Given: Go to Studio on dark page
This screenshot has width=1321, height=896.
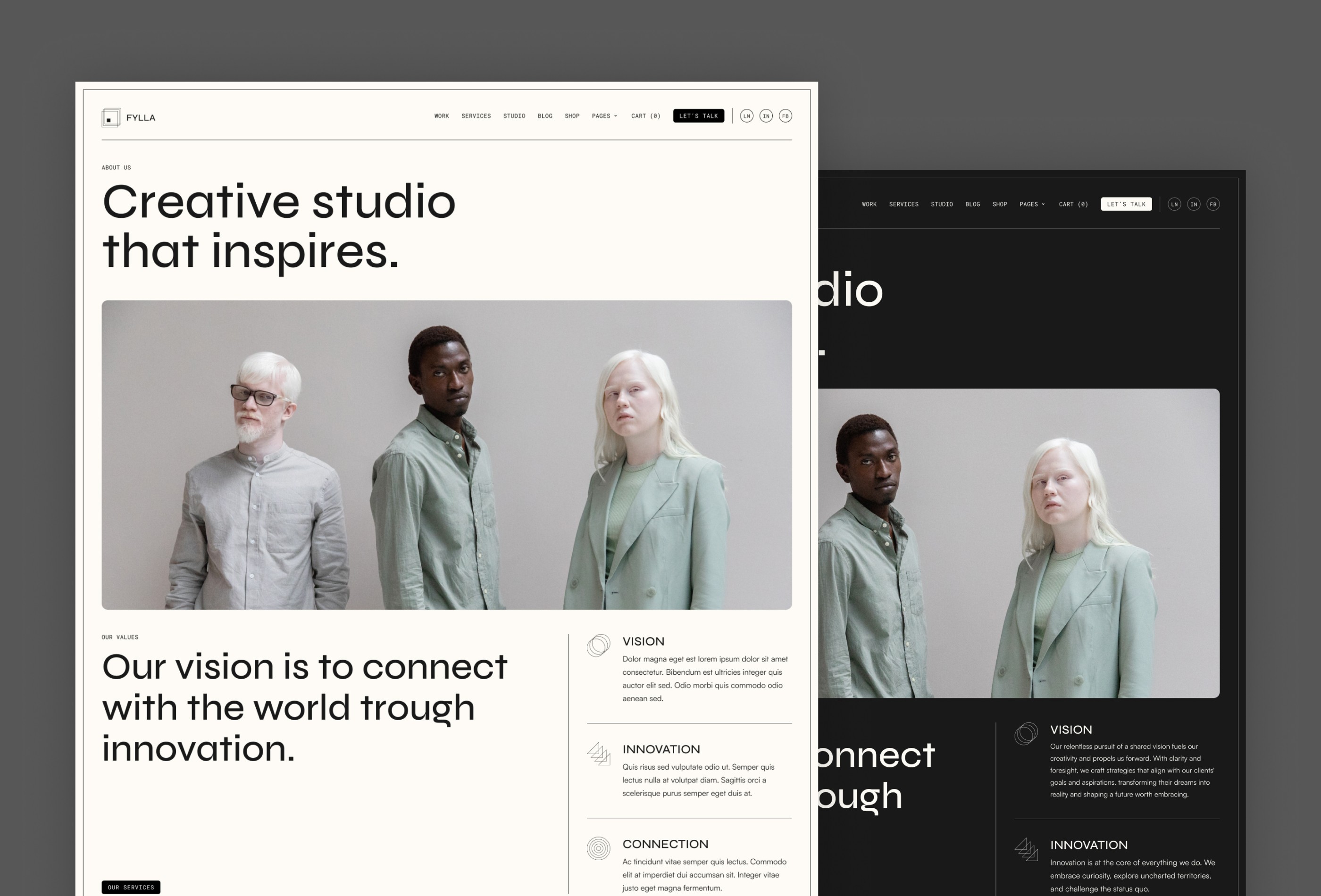Looking at the screenshot, I should [942, 204].
